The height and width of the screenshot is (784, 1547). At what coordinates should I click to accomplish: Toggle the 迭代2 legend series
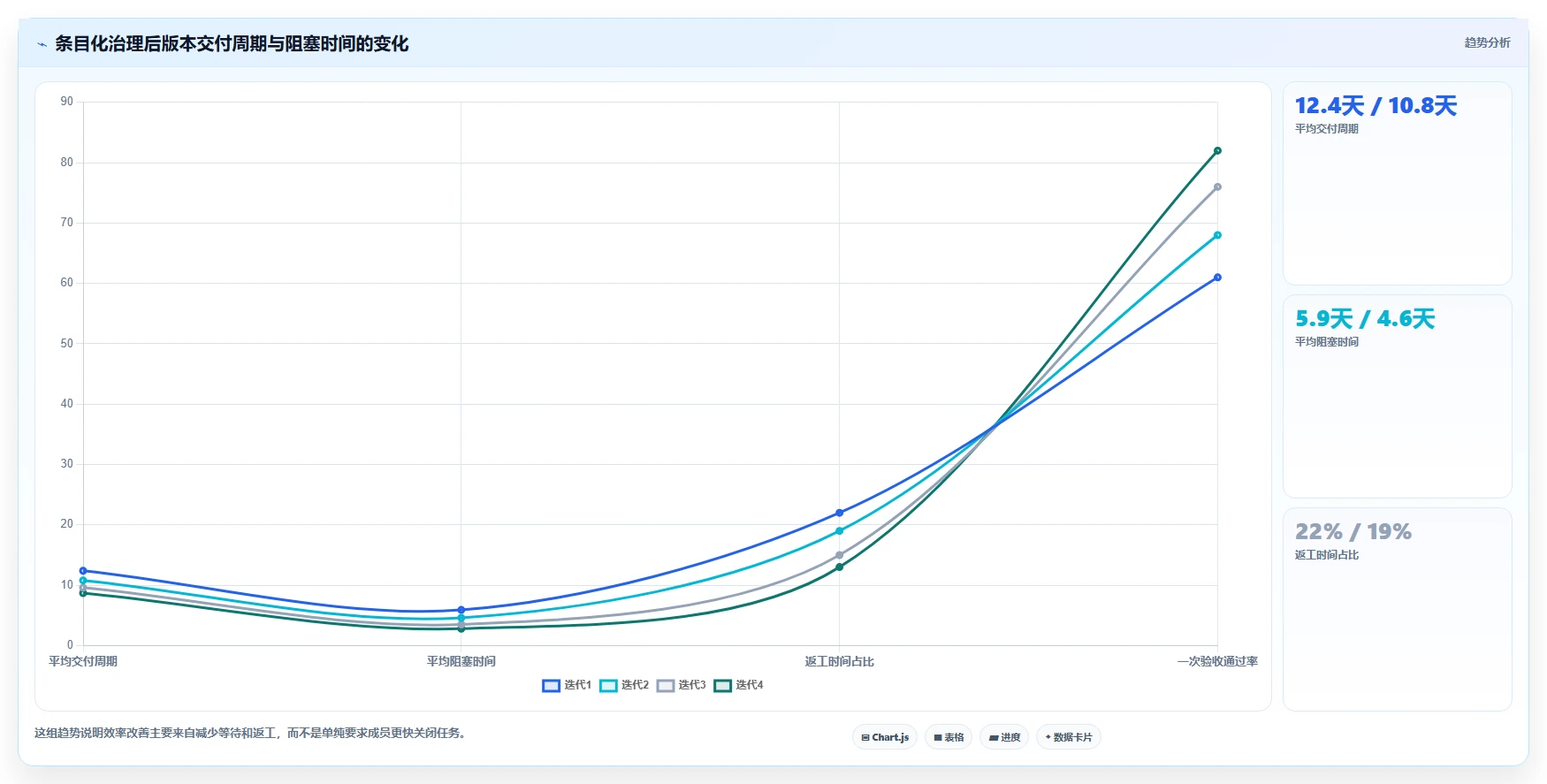click(624, 685)
